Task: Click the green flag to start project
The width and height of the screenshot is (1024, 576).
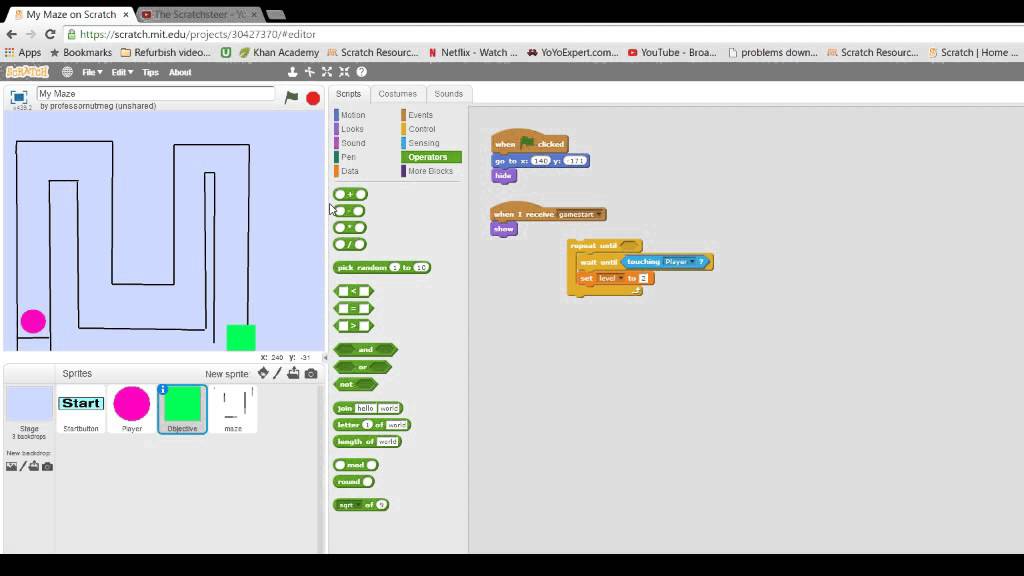Action: [x=291, y=97]
